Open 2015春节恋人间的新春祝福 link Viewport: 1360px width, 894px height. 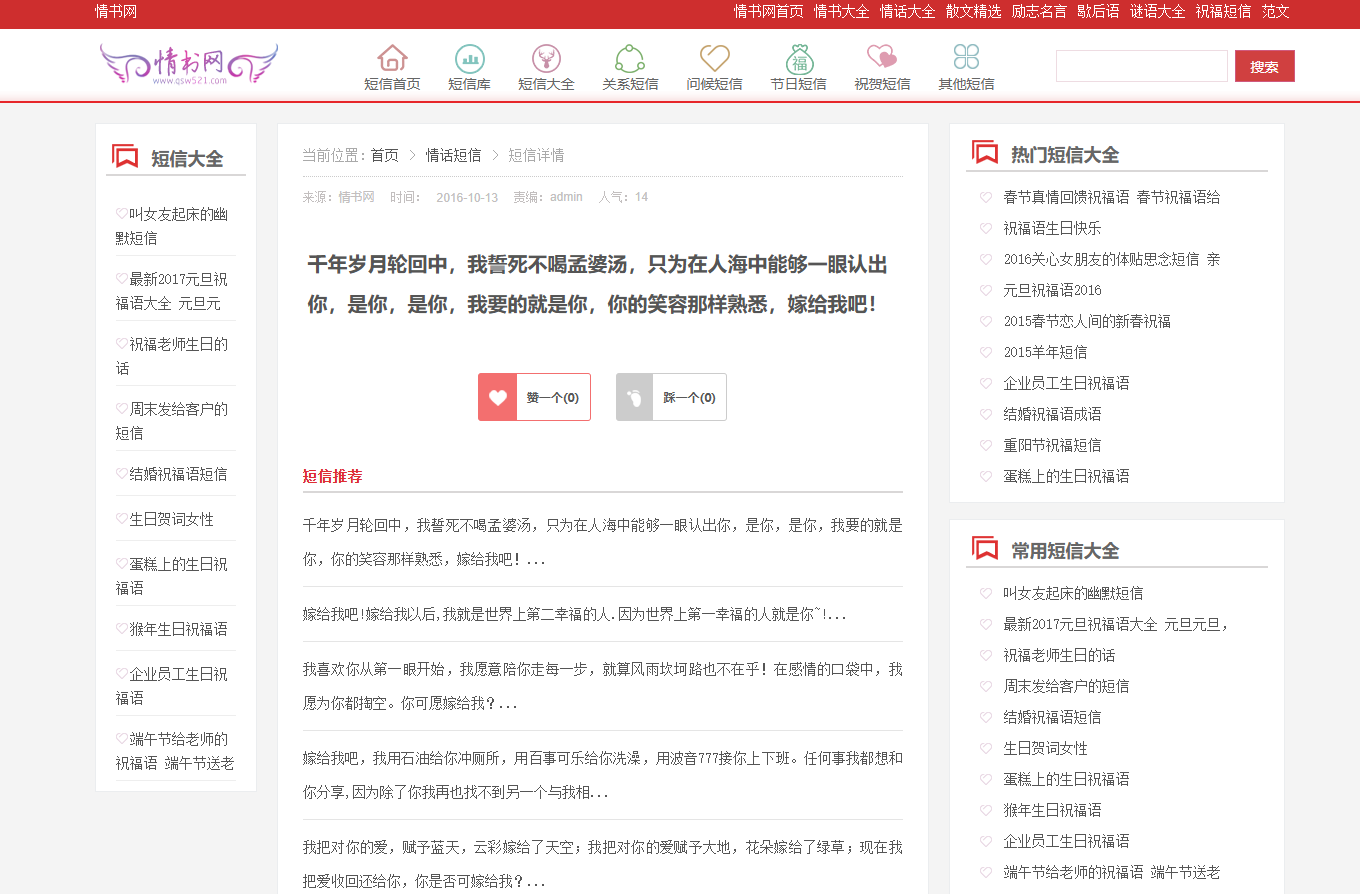point(1087,322)
